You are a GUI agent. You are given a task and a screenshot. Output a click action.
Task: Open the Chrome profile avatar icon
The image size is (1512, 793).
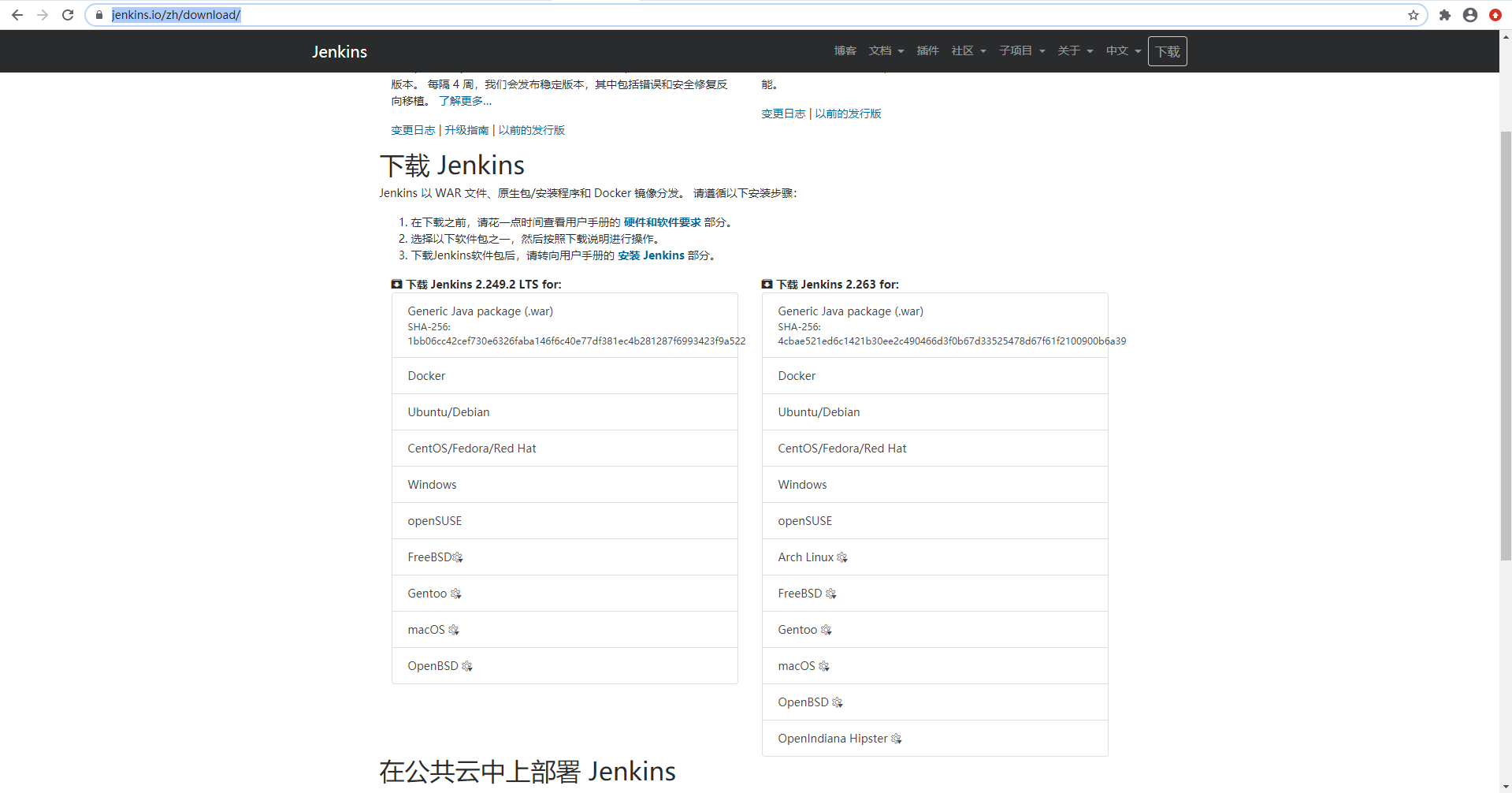1470,15
